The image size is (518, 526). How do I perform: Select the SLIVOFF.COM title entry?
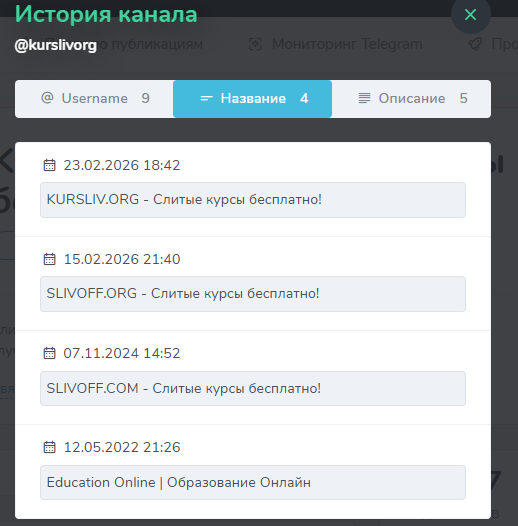pyautogui.click(x=253, y=388)
